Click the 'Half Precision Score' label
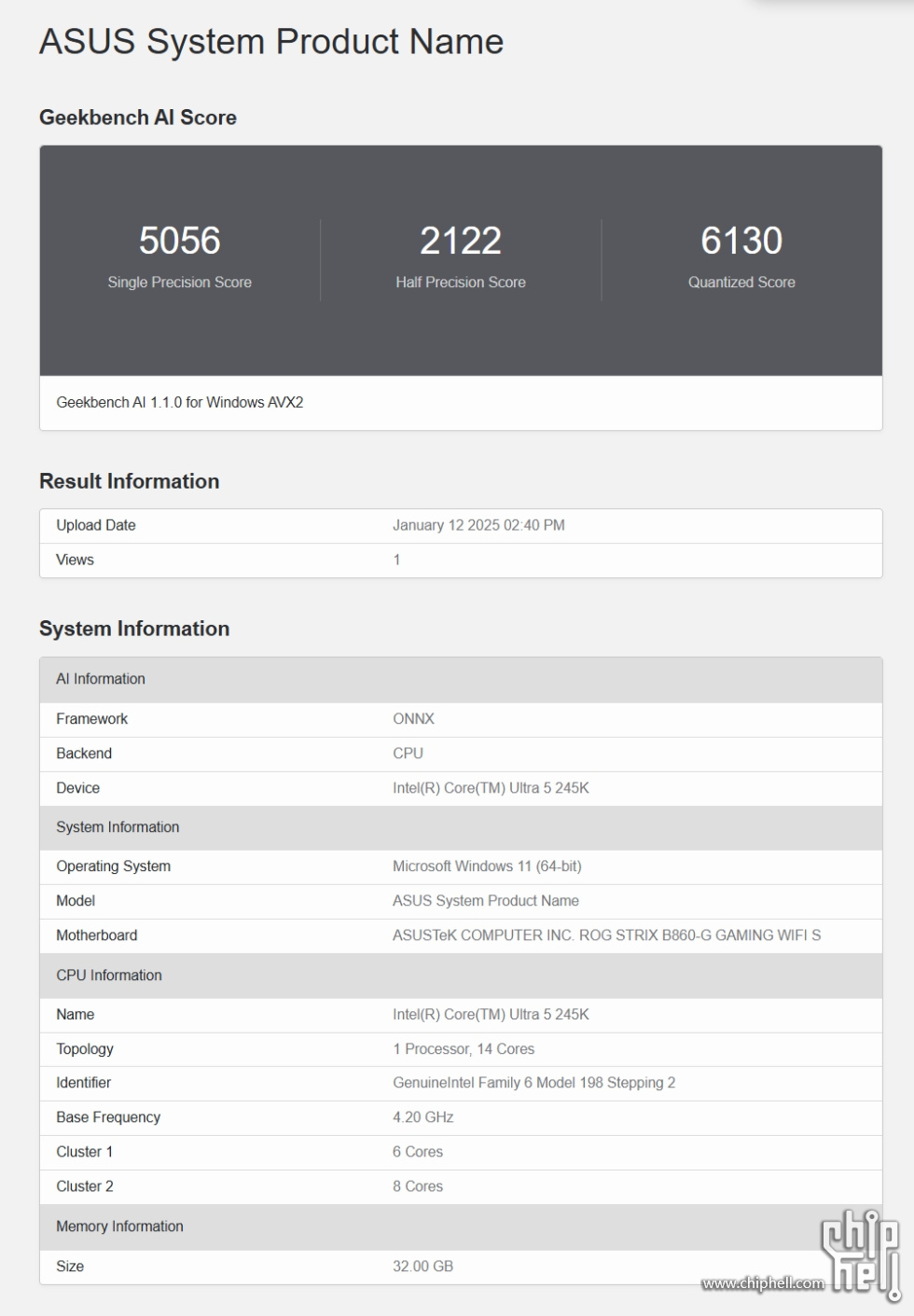This screenshot has width=914, height=1316. click(x=461, y=283)
